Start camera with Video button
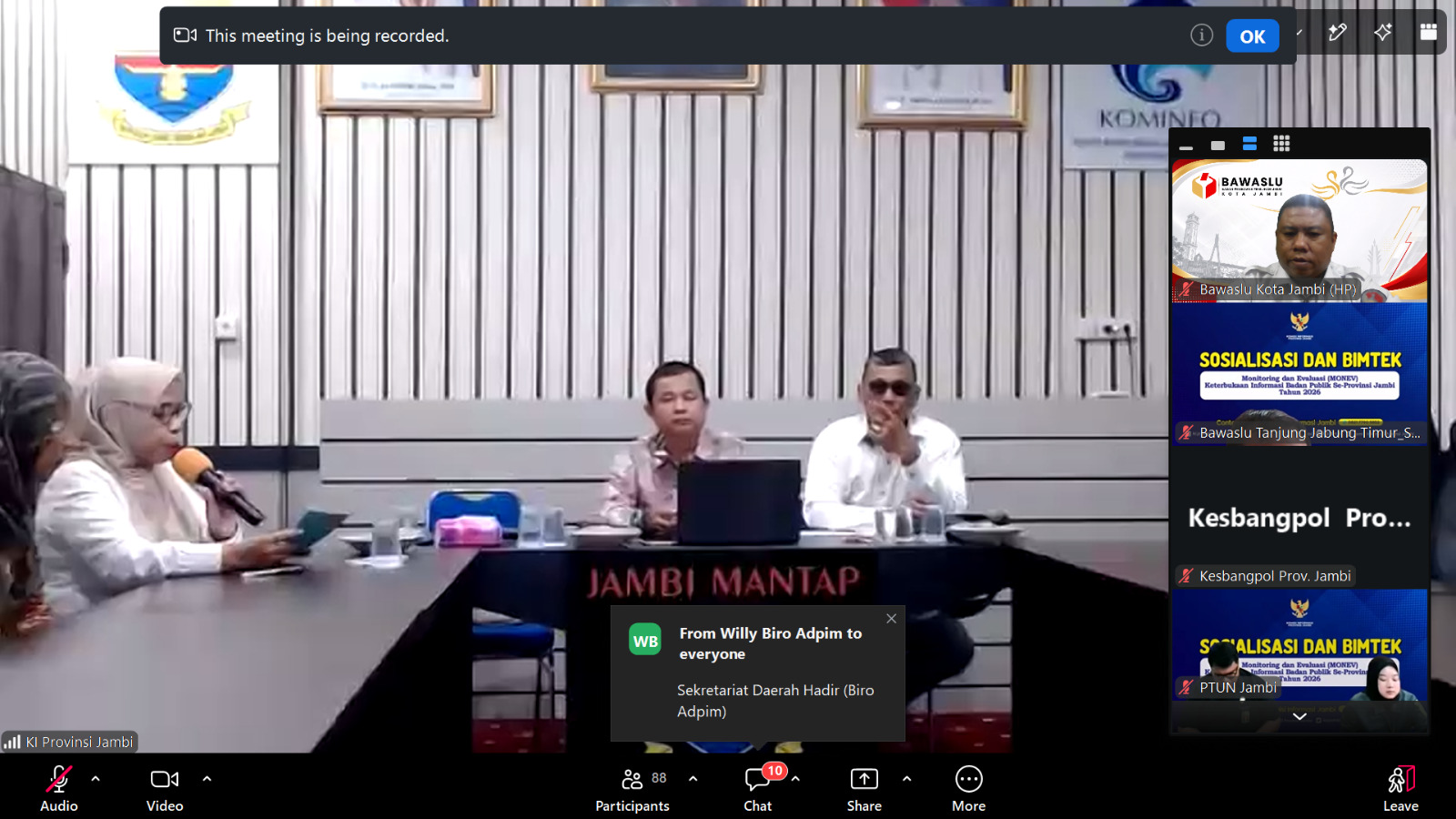Screen dimensions: 1456x819 click(165, 788)
